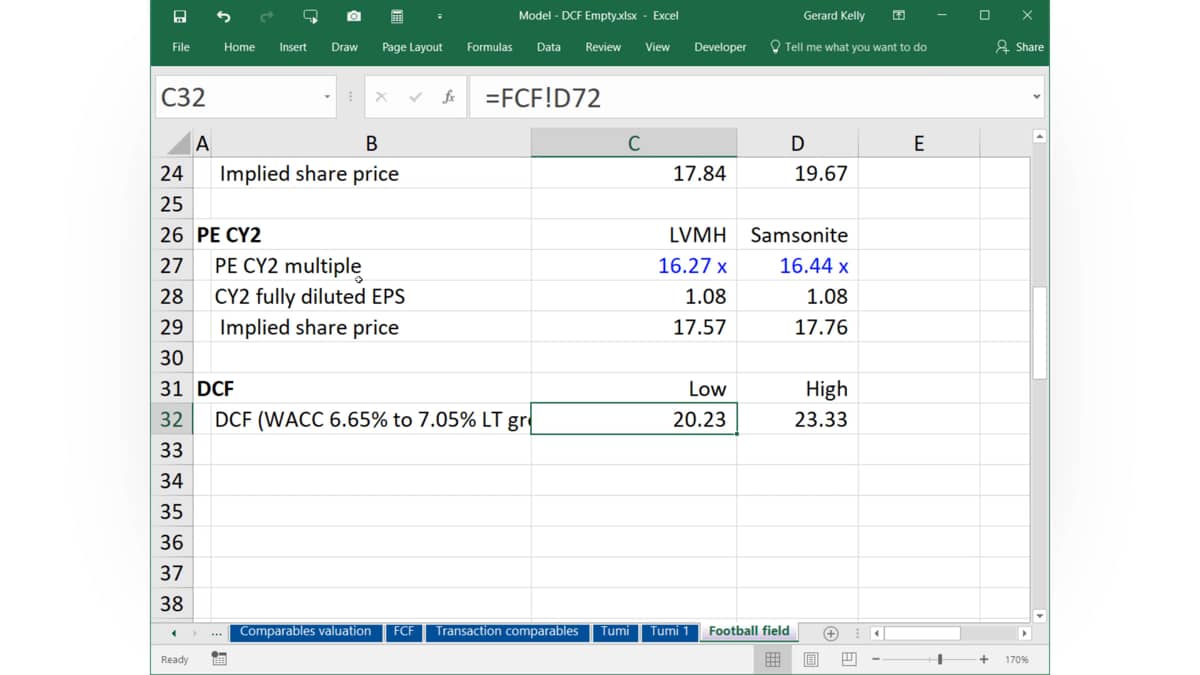This screenshot has height=675, width=1200.
Task: Switch to the FCF sheet
Action: tap(404, 632)
